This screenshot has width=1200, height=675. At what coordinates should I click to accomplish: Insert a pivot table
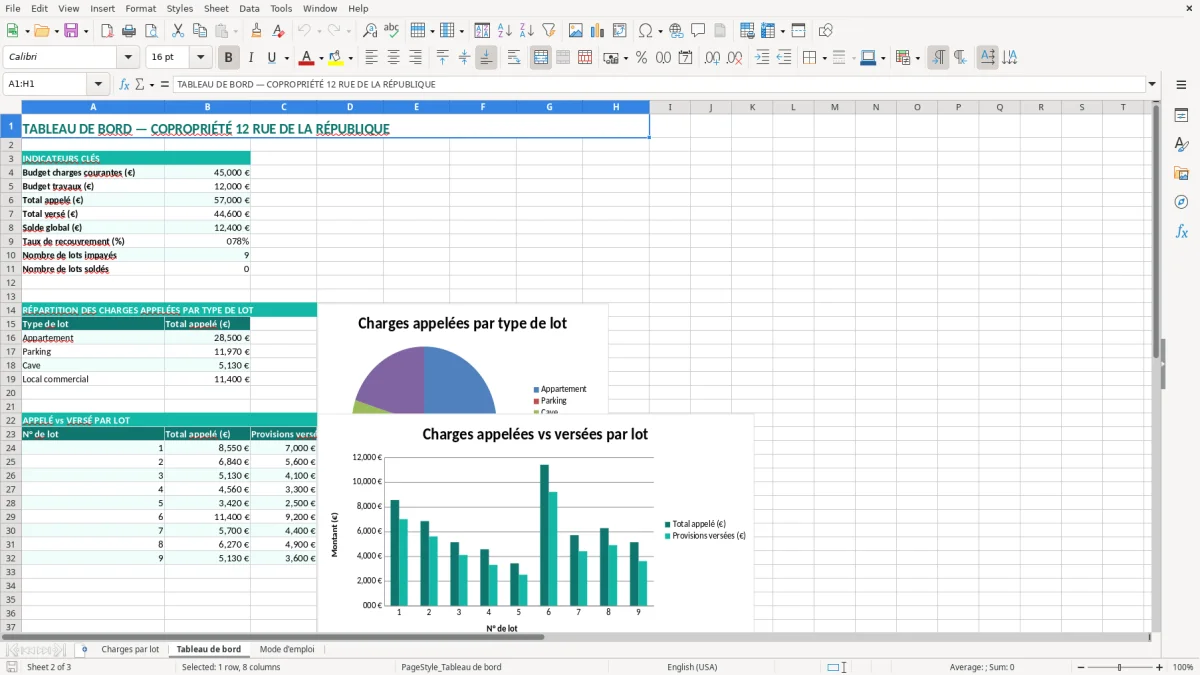click(620, 31)
